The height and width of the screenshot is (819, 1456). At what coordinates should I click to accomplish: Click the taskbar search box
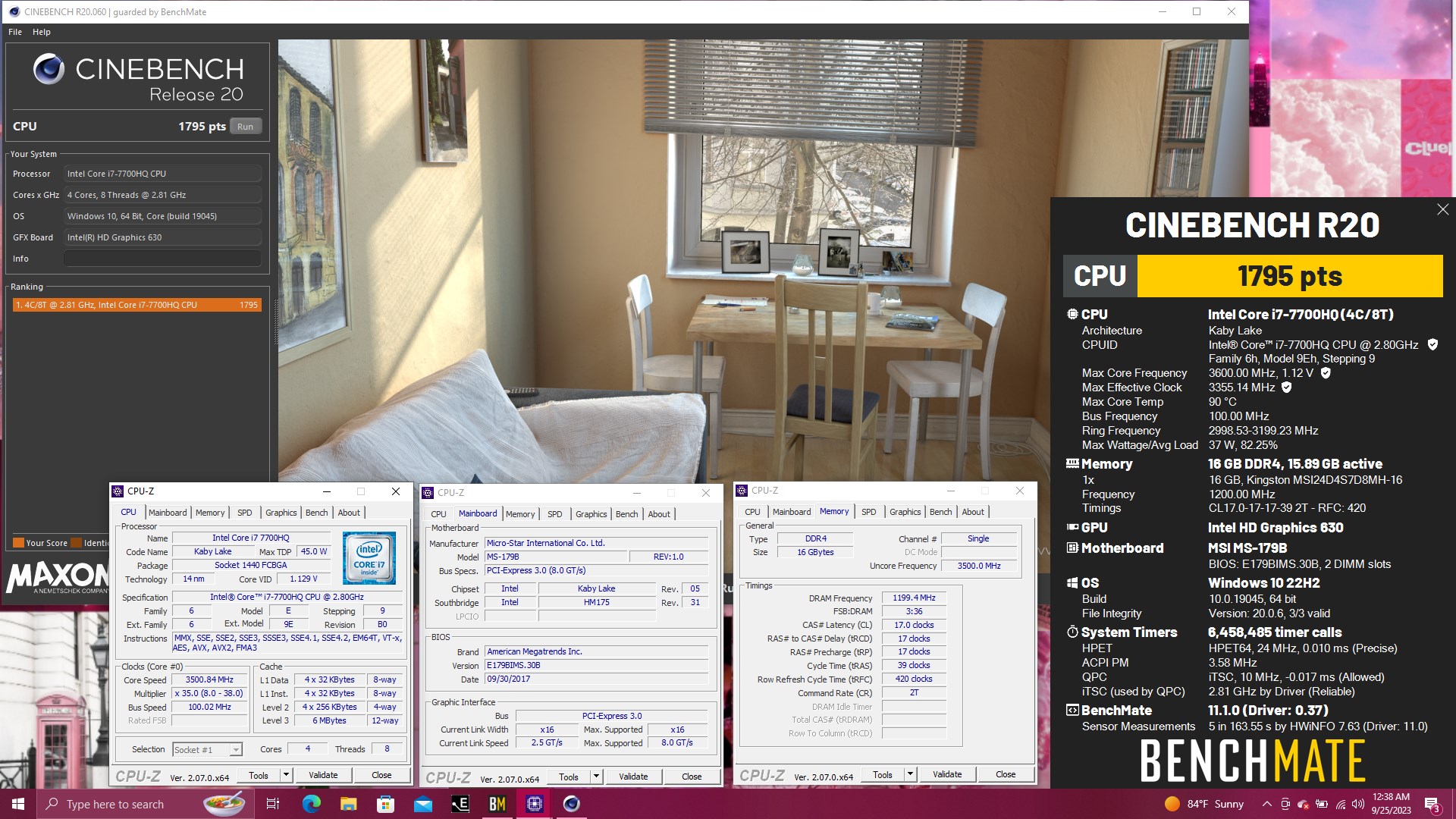pyautogui.click(x=144, y=804)
